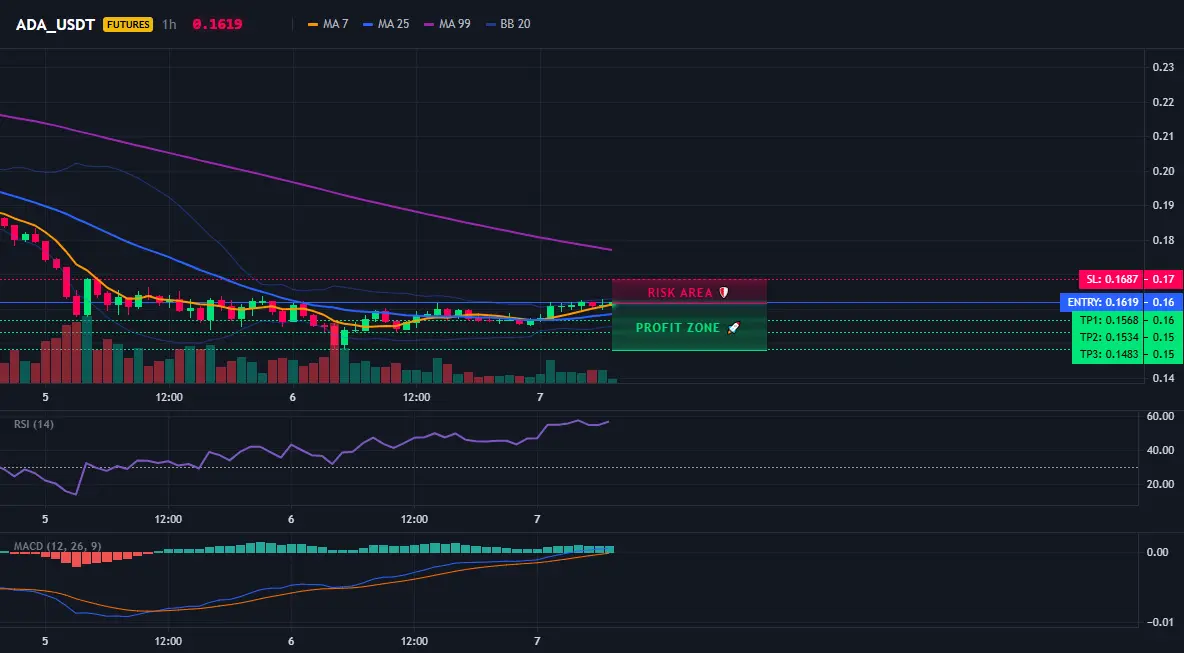Click date 6 on the price chart time axis
Viewport: 1184px width, 653px height.
292,397
